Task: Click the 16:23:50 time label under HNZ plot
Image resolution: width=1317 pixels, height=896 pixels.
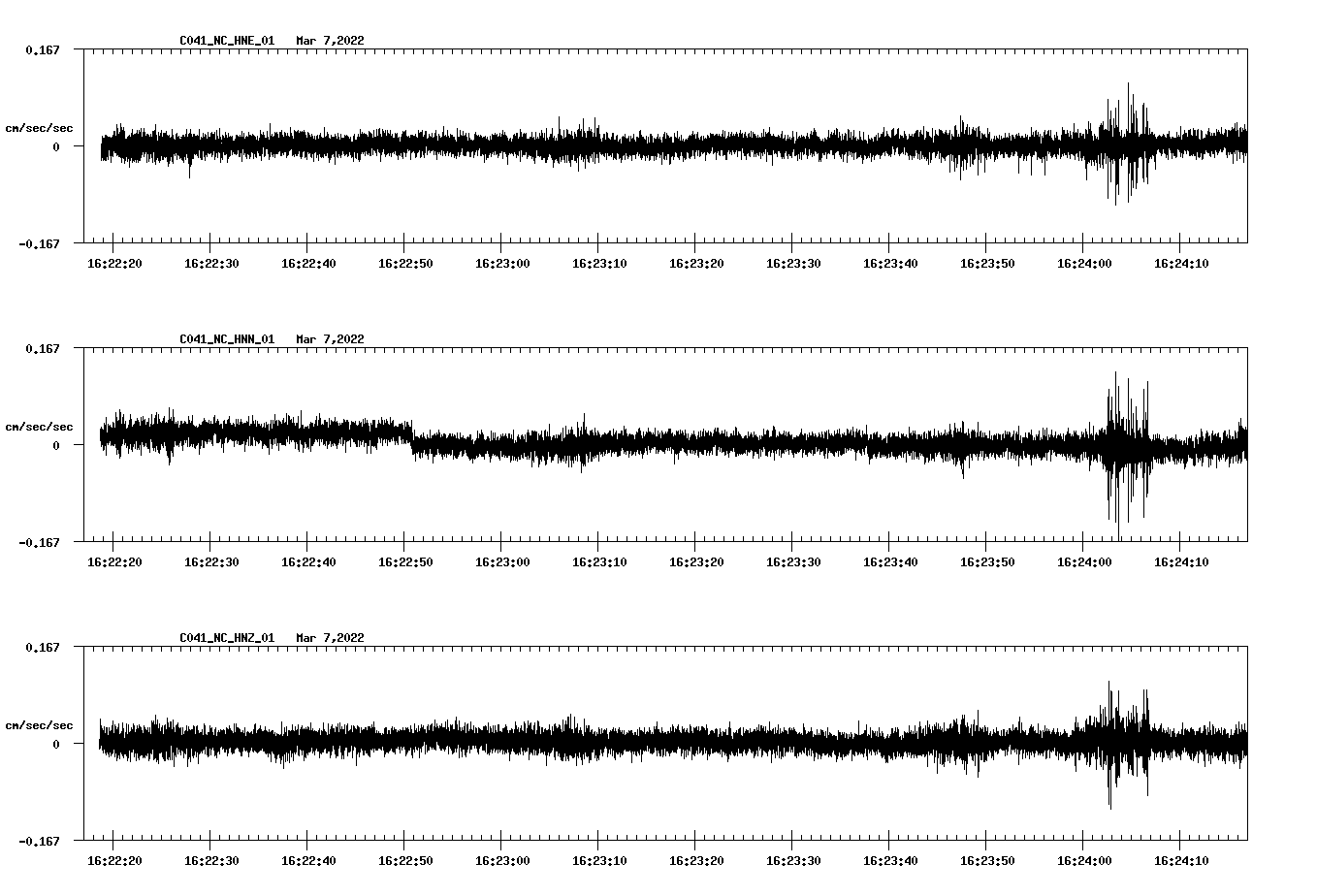Action: (987, 860)
